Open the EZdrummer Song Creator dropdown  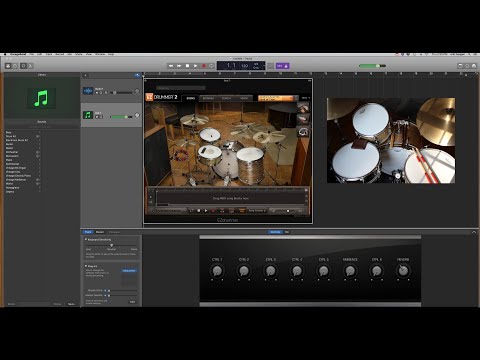pyautogui.click(x=257, y=211)
